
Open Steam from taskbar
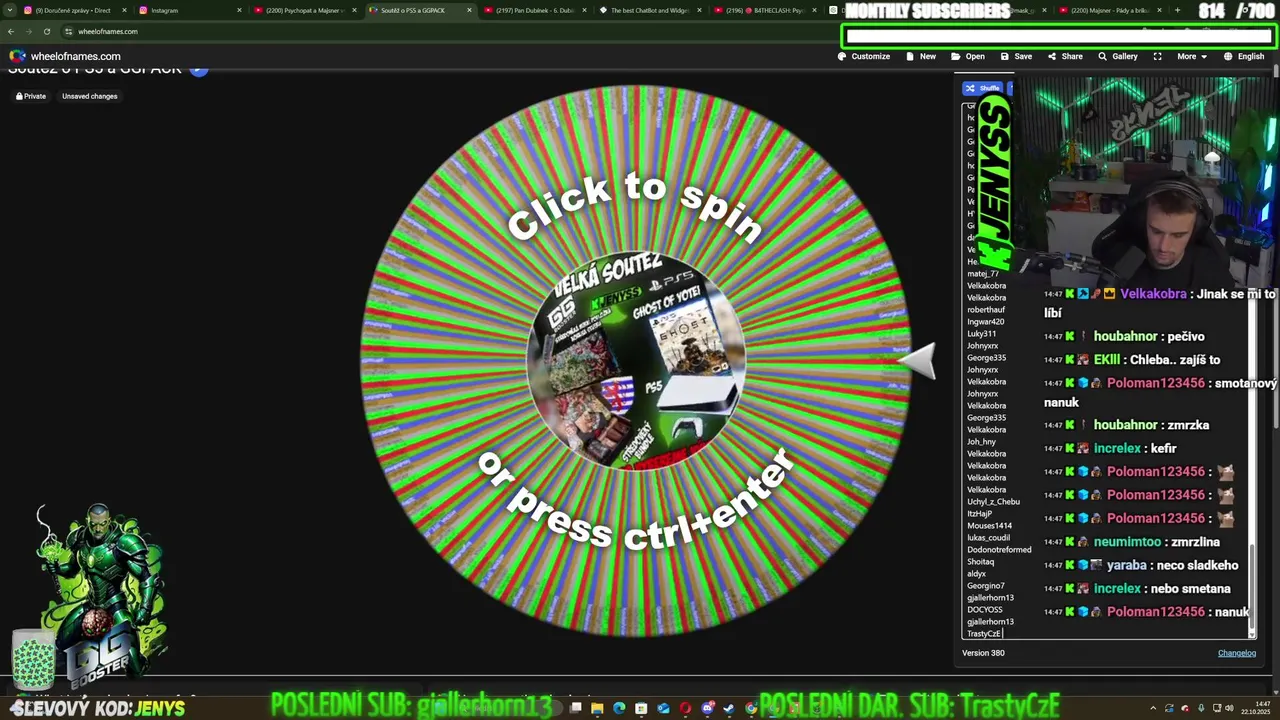click(729, 708)
